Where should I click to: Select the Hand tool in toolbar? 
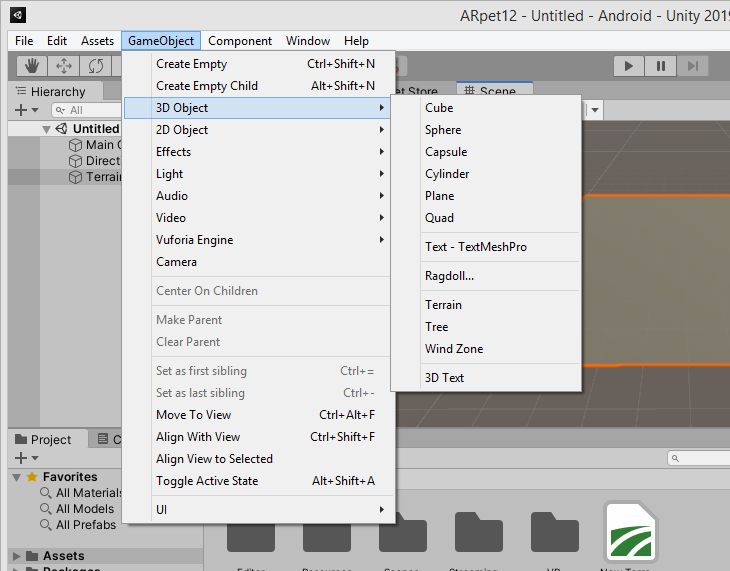(32, 66)
